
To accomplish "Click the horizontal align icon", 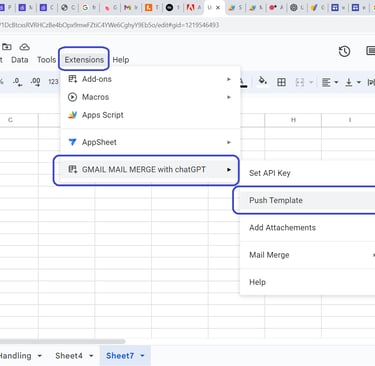I will (x=326, y=82).
